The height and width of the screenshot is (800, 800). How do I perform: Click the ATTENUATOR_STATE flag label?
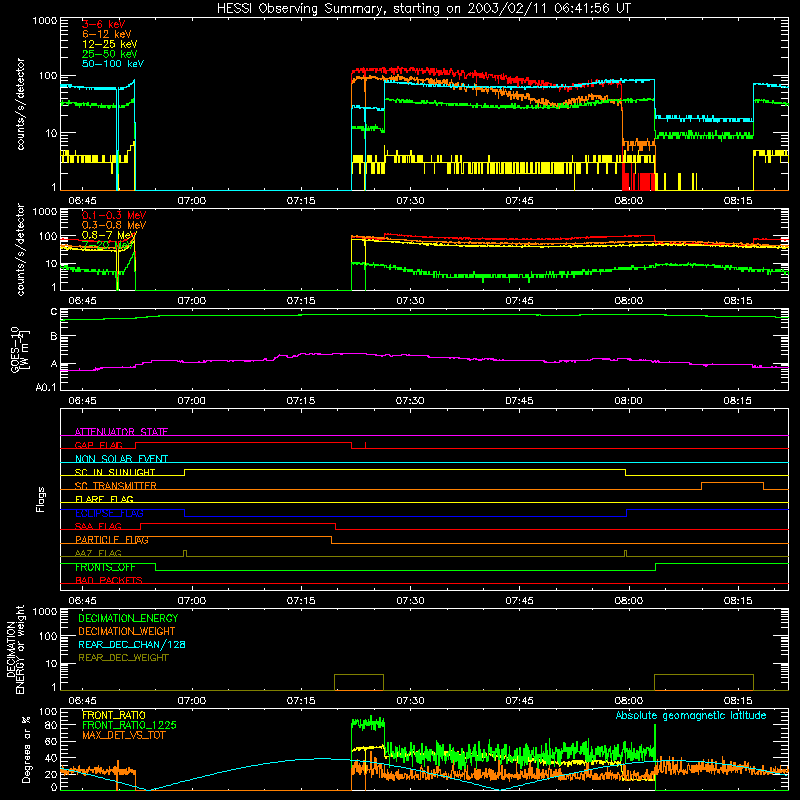121,432
